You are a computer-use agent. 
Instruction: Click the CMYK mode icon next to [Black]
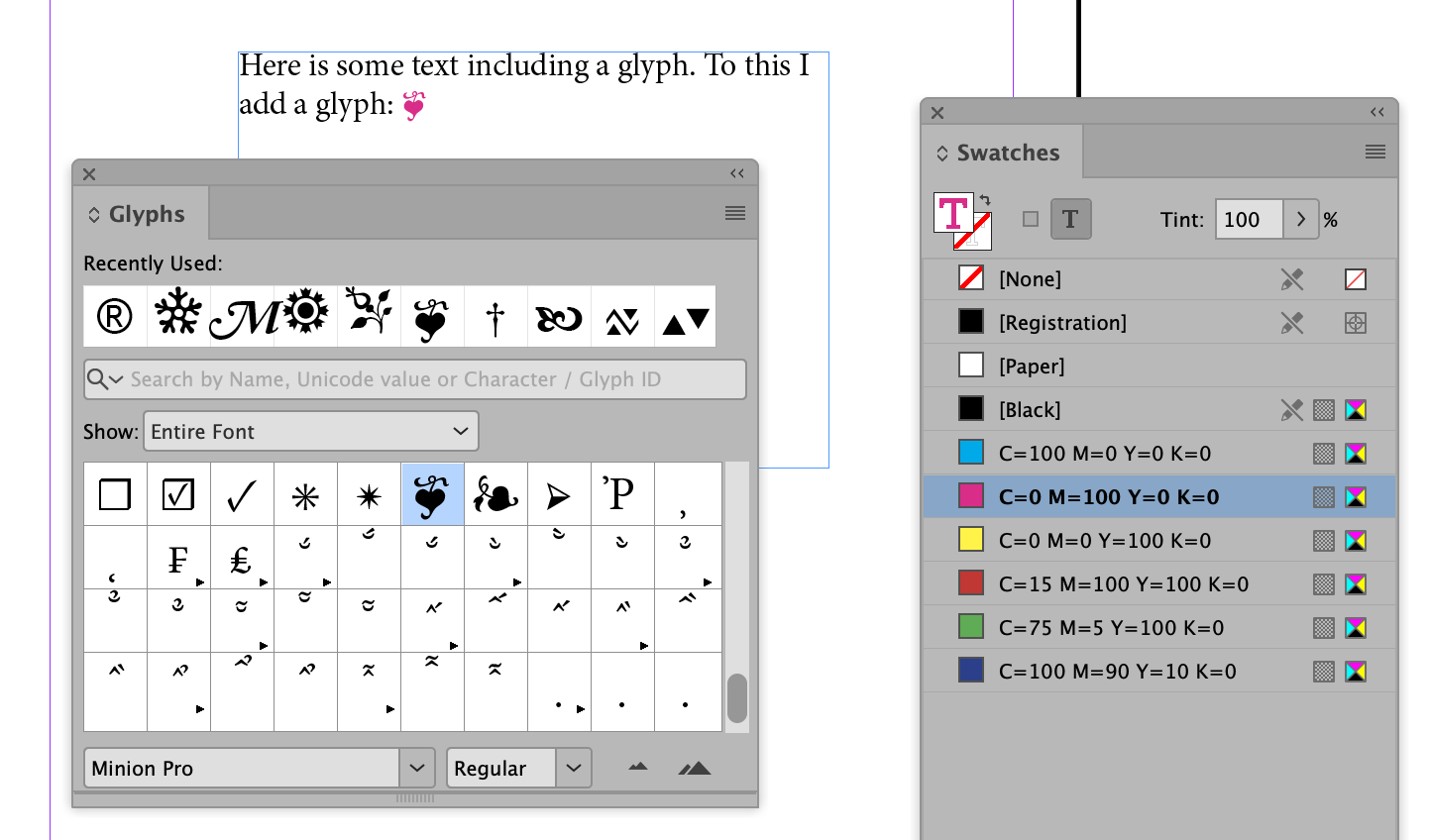coord(1357,409)
